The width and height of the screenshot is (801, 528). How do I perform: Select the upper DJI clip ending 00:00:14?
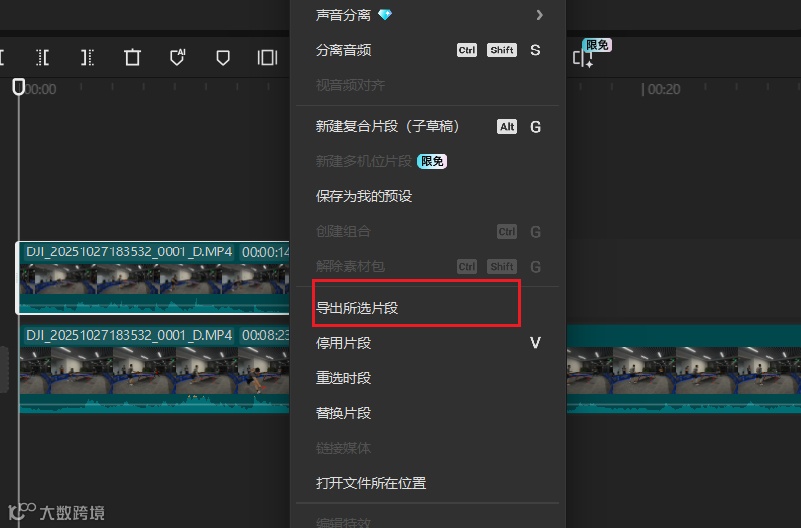pyautogui.click(x=153, y=277)
